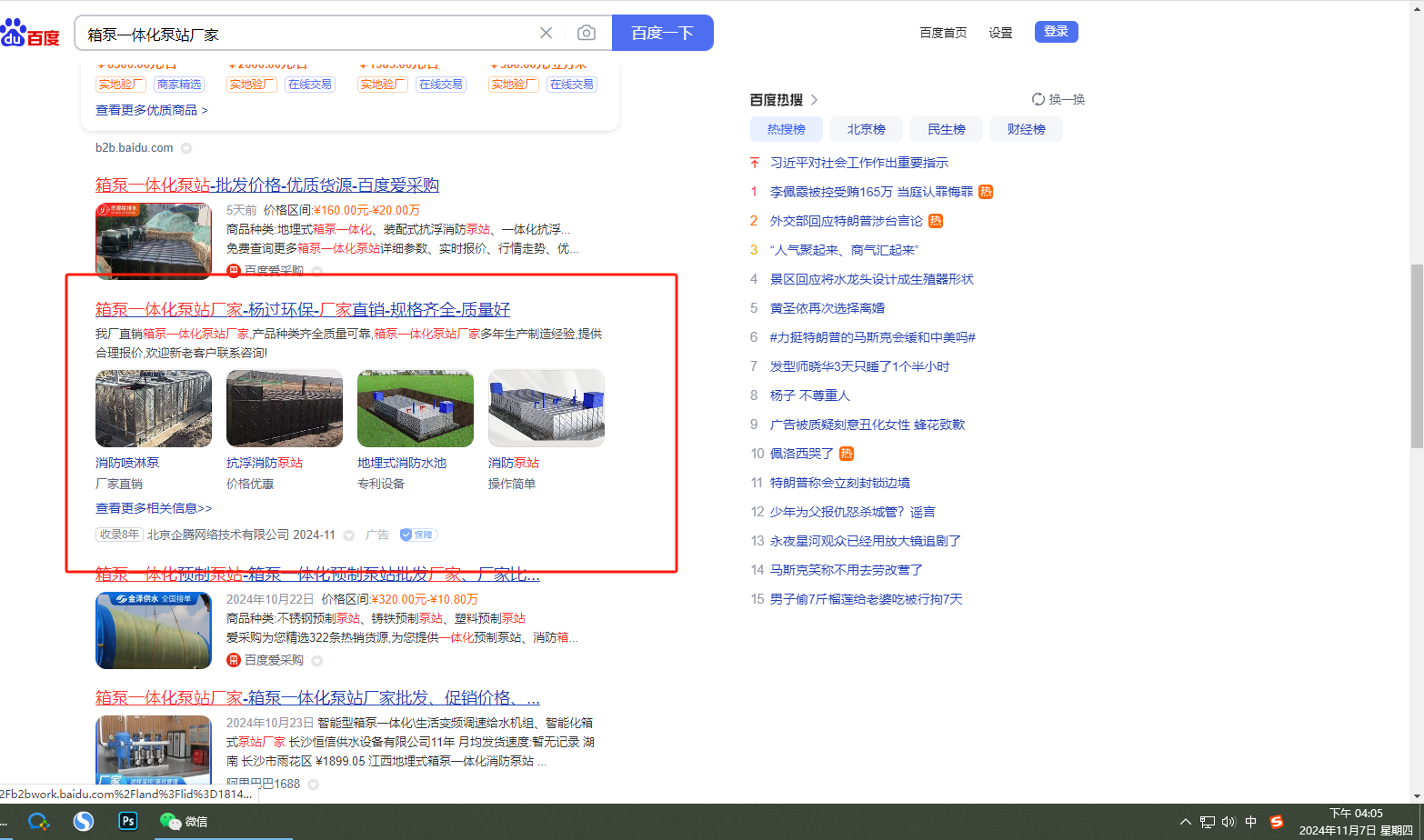Open result 箱泵一体化泵站厂家批发、促销价格
The width and height of the screenshot is (1424, 840).
pos(318,697)
